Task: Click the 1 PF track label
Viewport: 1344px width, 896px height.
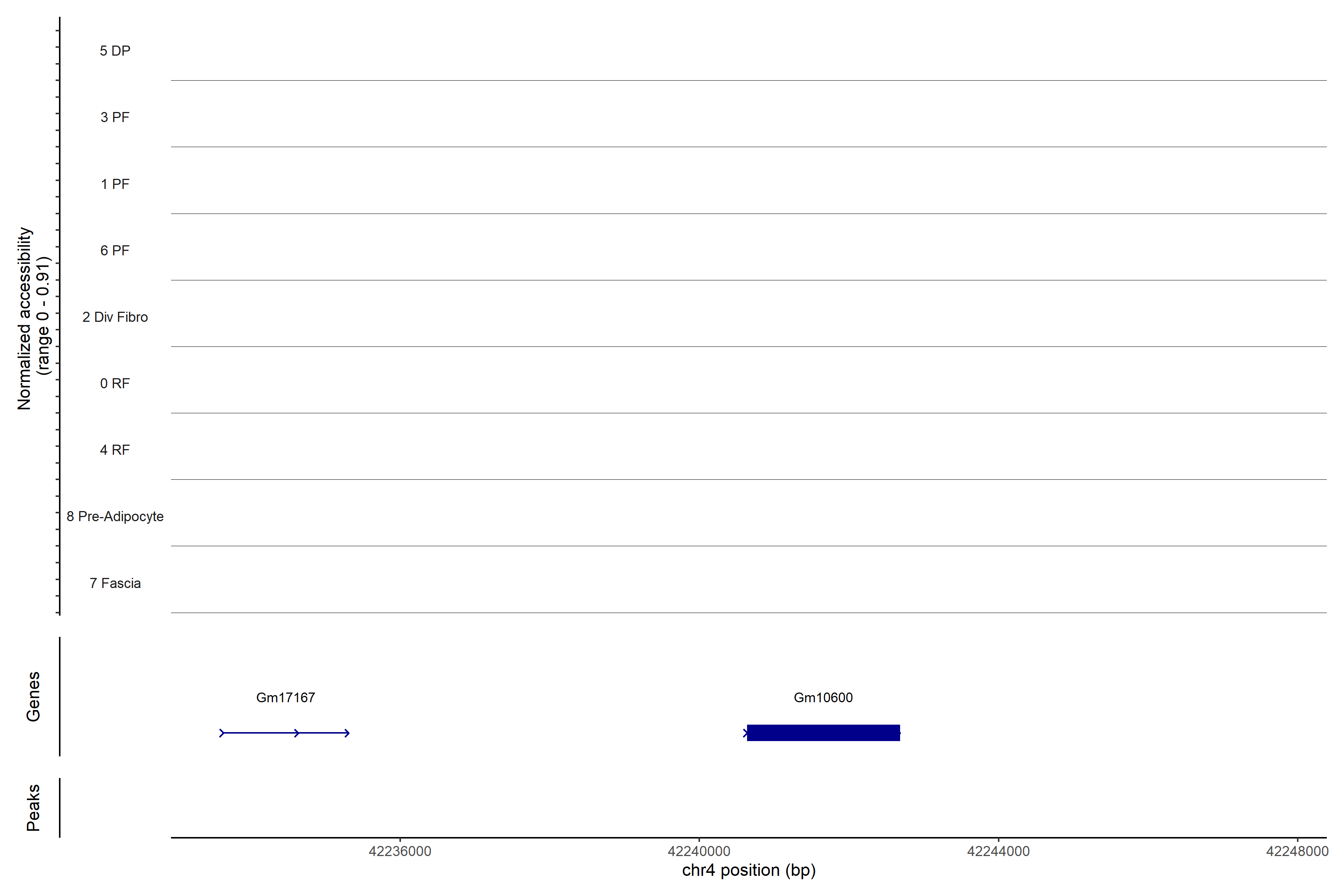Action: [x=115, y=184]
